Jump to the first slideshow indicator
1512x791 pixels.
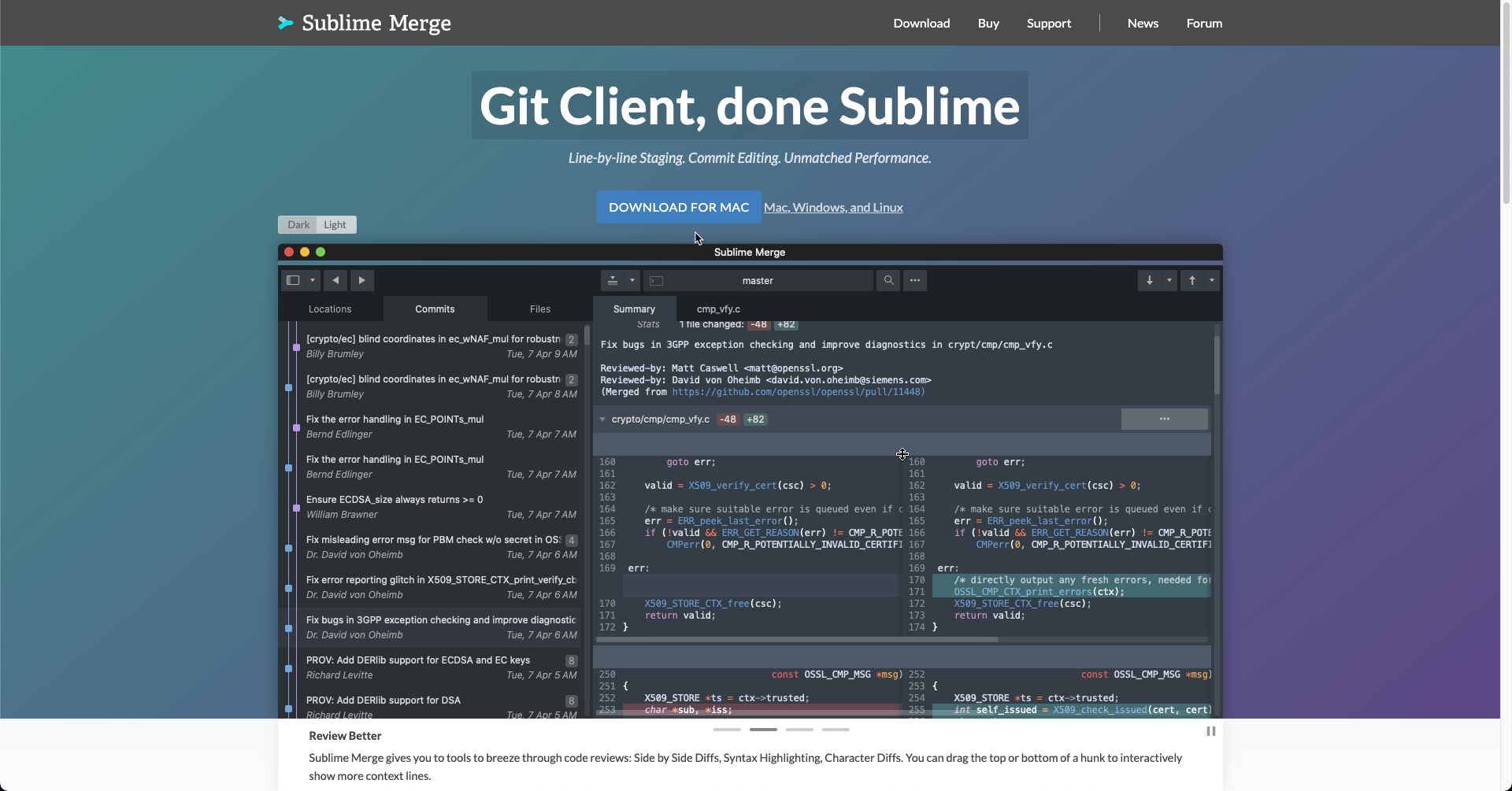coord(727,730)
